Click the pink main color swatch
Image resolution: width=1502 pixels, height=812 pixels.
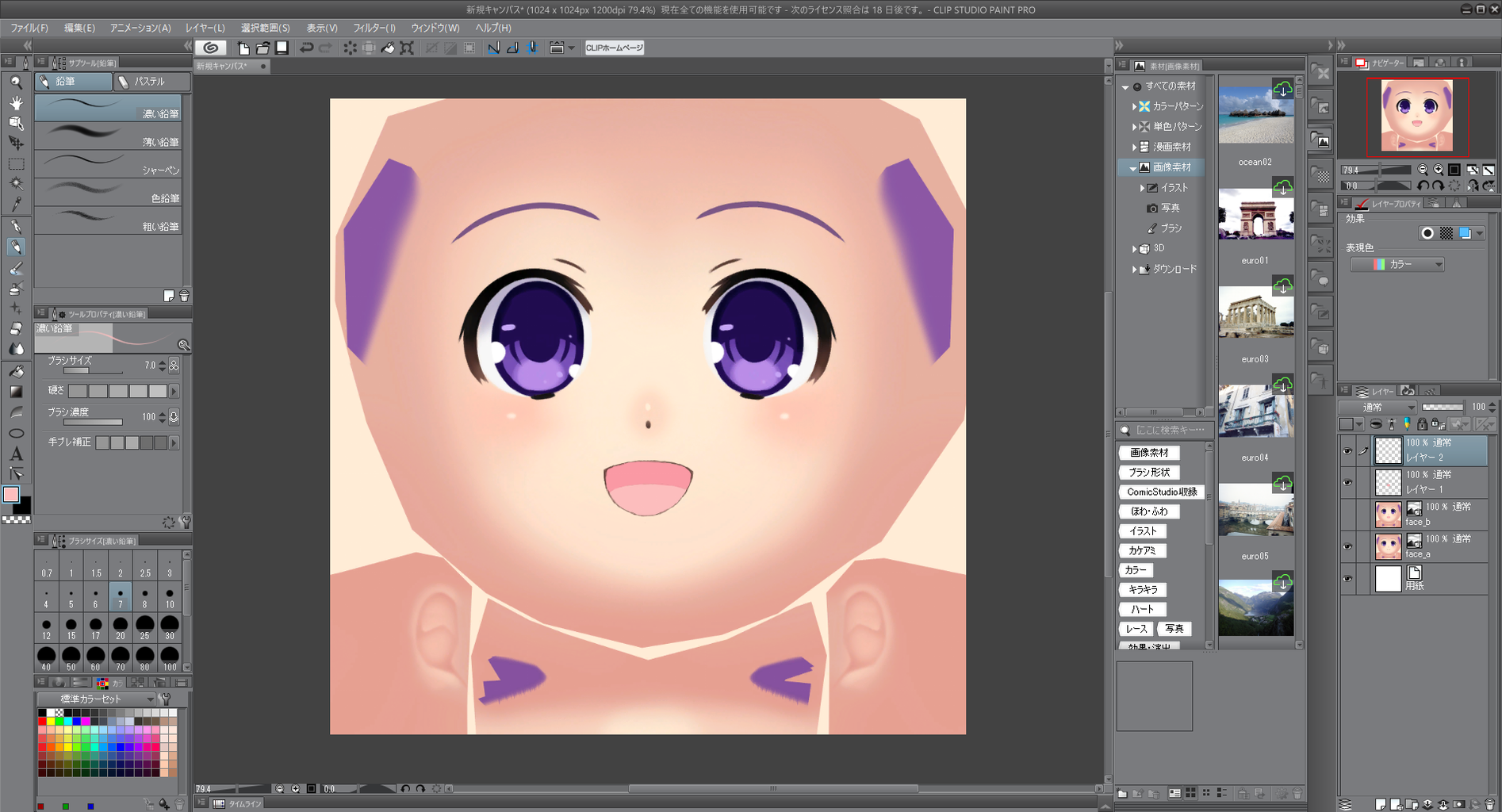pyautogui.click(x=11, y=495)
